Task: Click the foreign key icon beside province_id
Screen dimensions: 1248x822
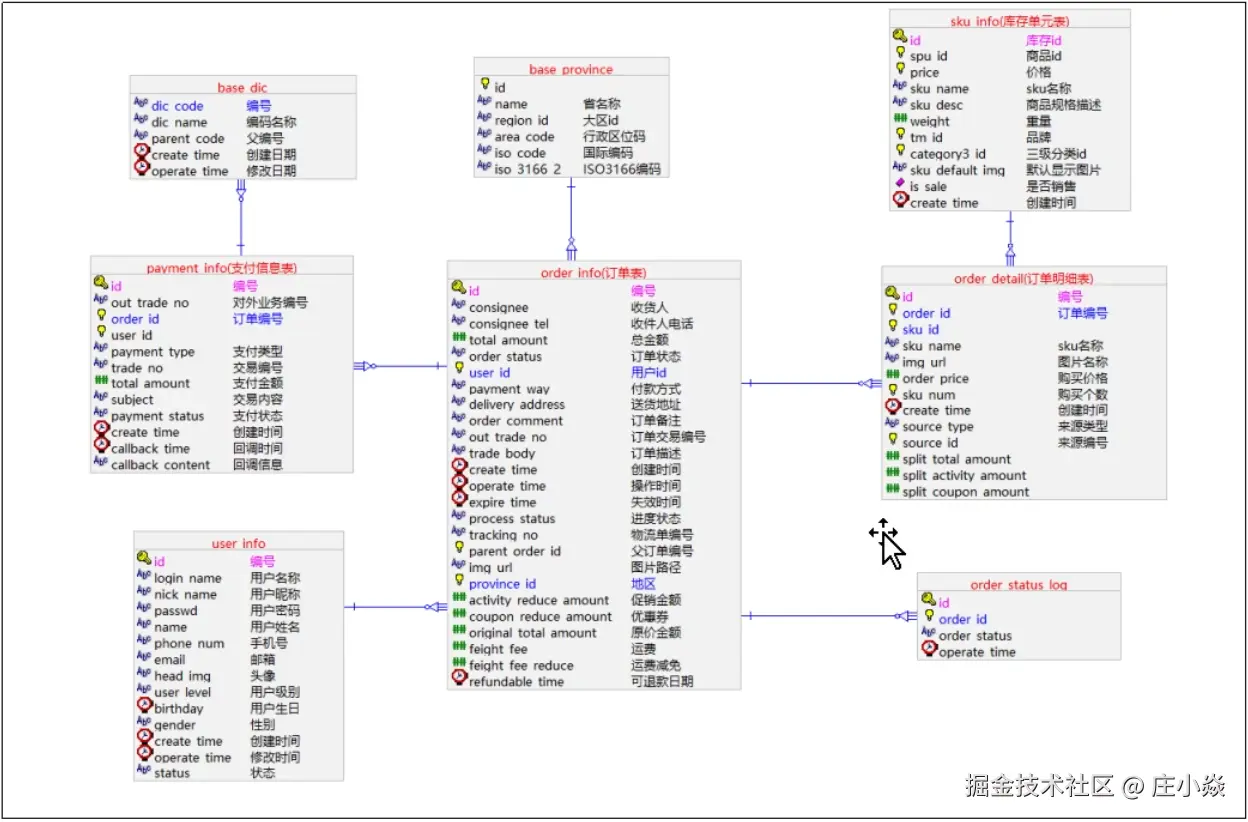Action: tap(458, 583)
